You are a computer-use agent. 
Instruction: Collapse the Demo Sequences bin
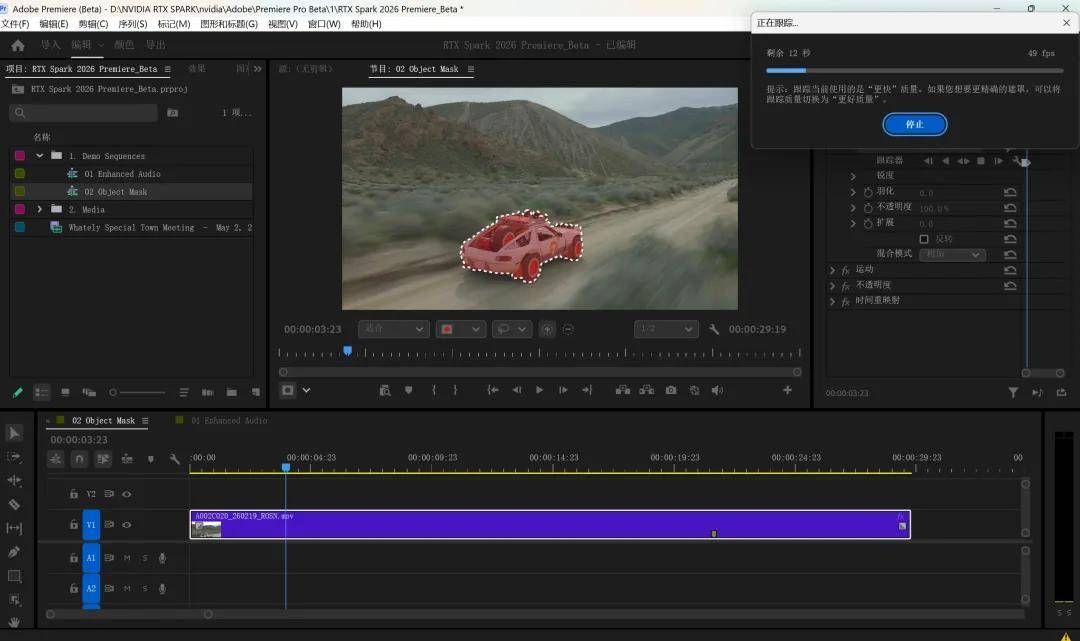pyautogui.click(x=39, y=156)
